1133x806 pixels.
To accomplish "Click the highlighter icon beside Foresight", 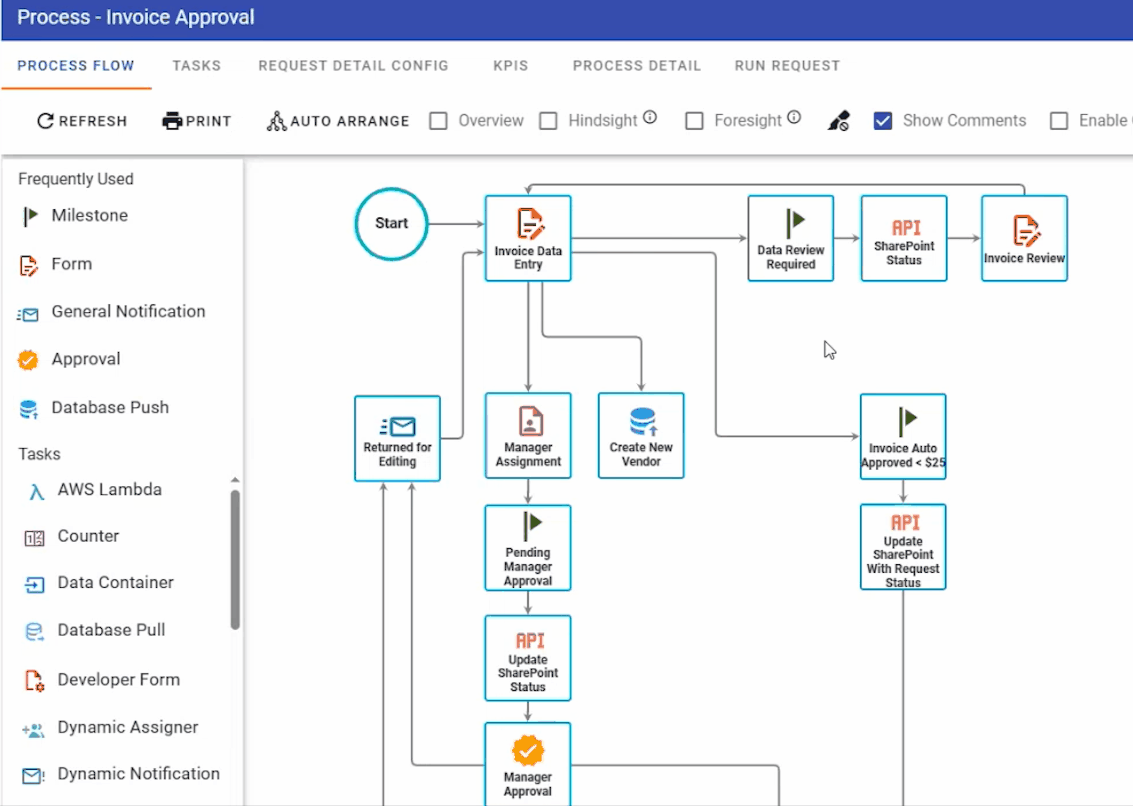I will click(x=839, y=121).
